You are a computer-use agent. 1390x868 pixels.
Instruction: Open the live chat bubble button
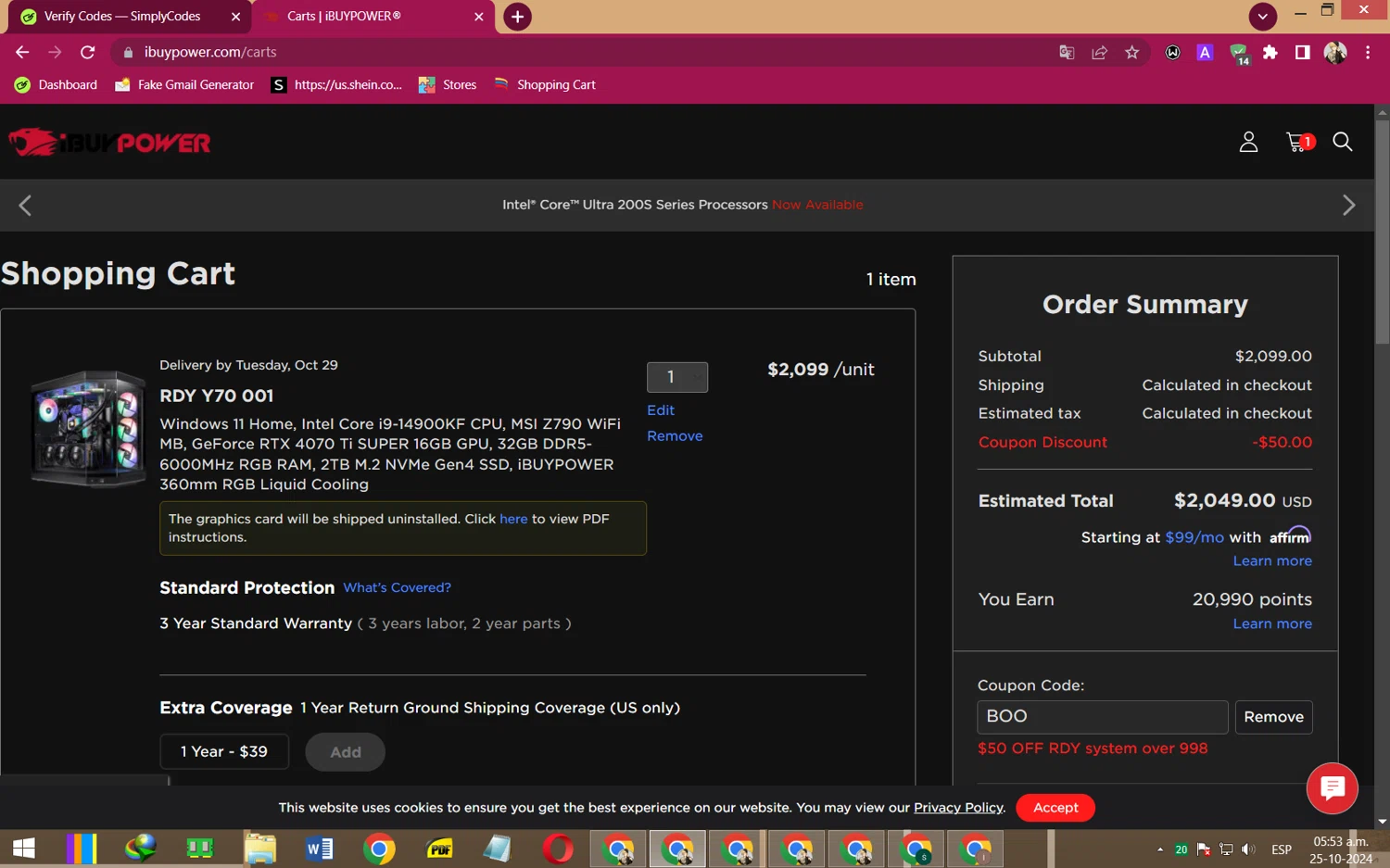pos(1332,788)
